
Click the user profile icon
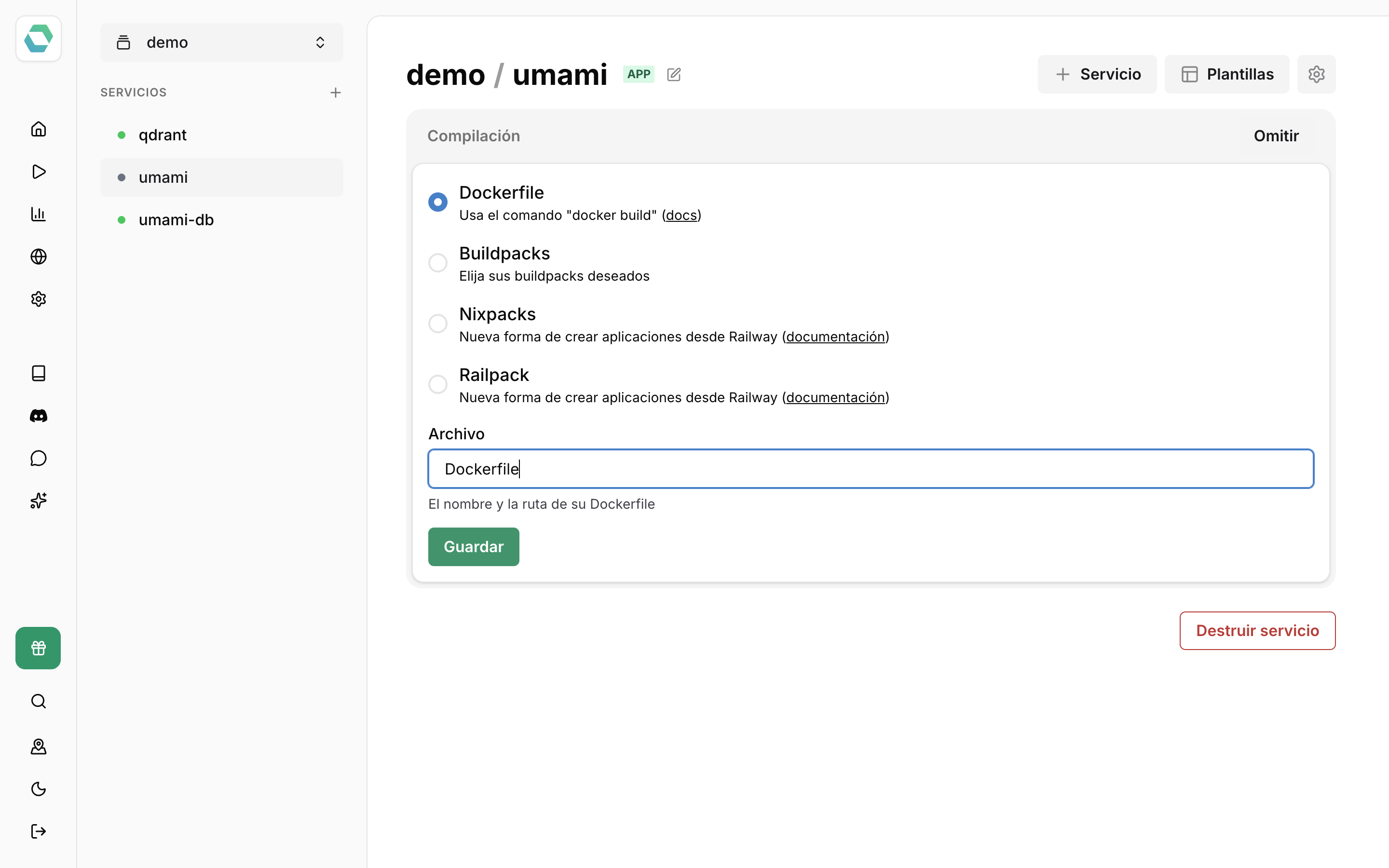(x=39, y=746)
